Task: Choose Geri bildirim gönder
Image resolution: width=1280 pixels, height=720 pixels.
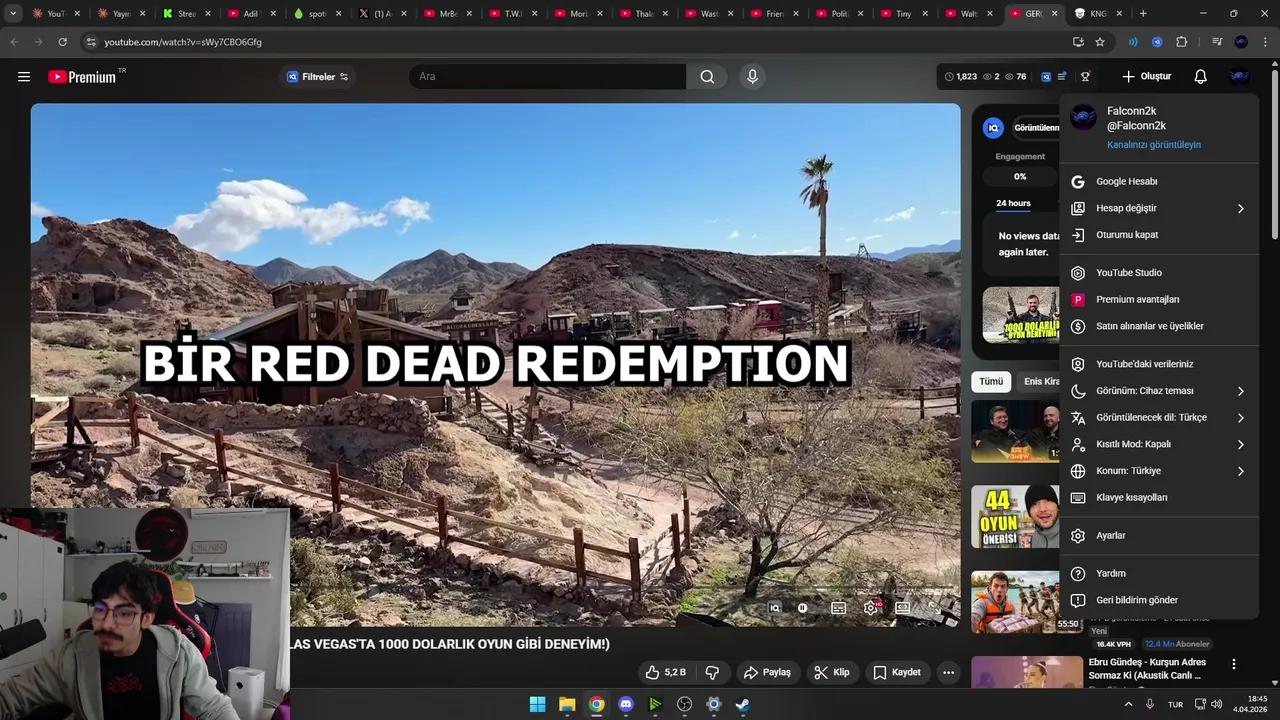Action: (x=1158, y=600)
